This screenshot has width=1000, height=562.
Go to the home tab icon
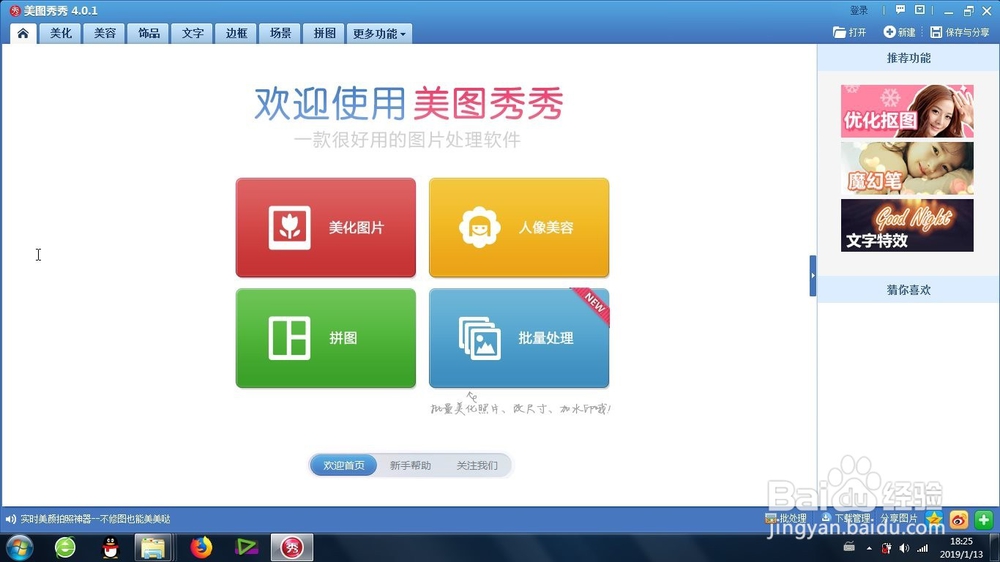point(23,33)
